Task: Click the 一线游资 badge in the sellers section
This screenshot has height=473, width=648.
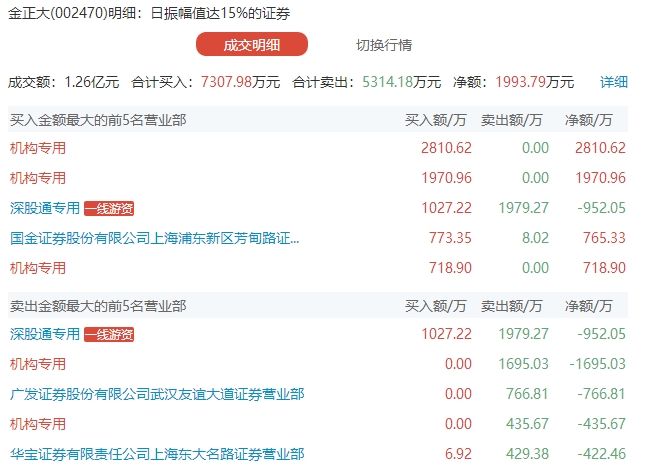Action: click(109, 335)
